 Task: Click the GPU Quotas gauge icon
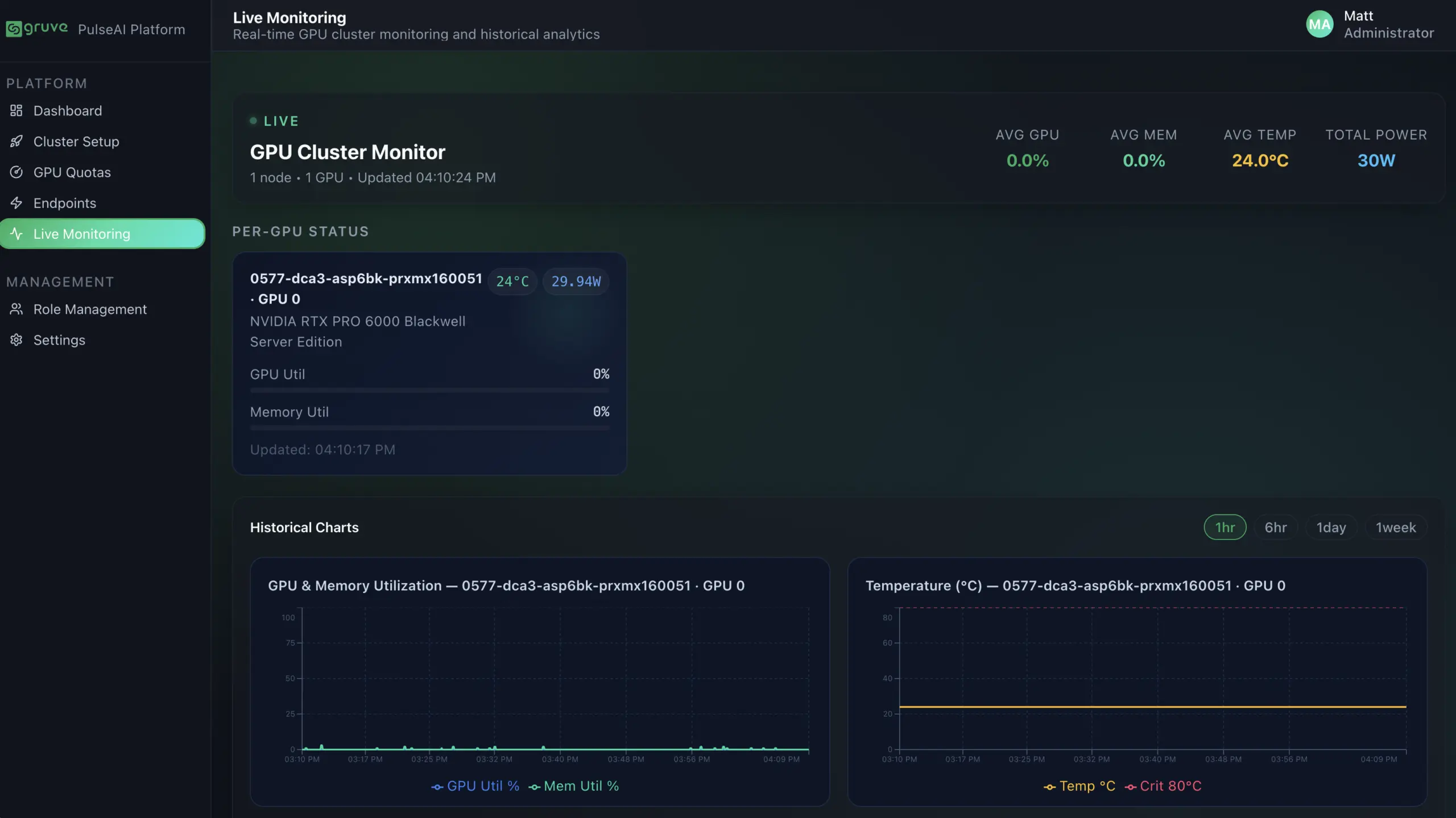coord(16,172)
